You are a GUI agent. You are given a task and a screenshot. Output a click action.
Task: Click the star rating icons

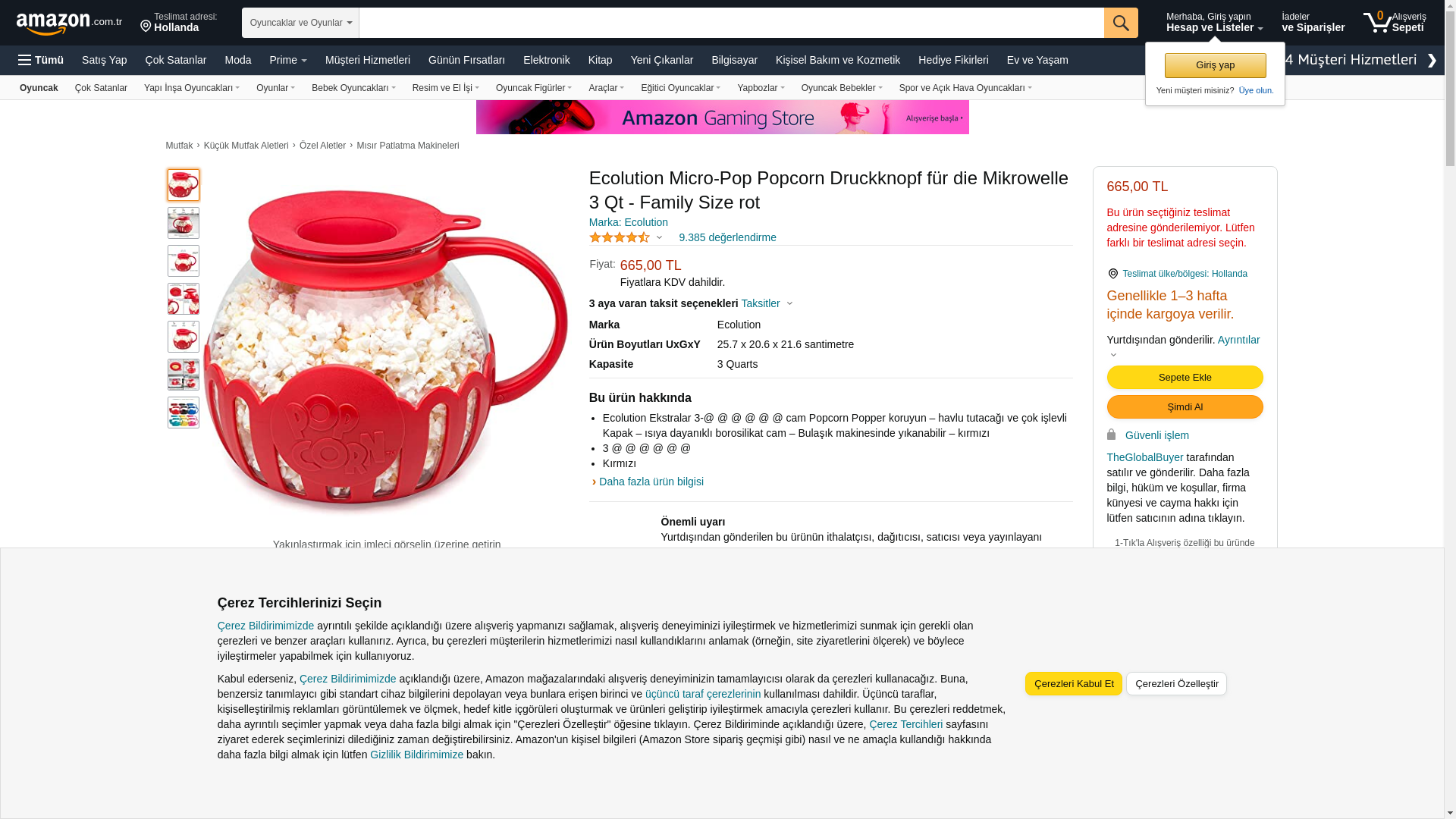tap(620, 237)
